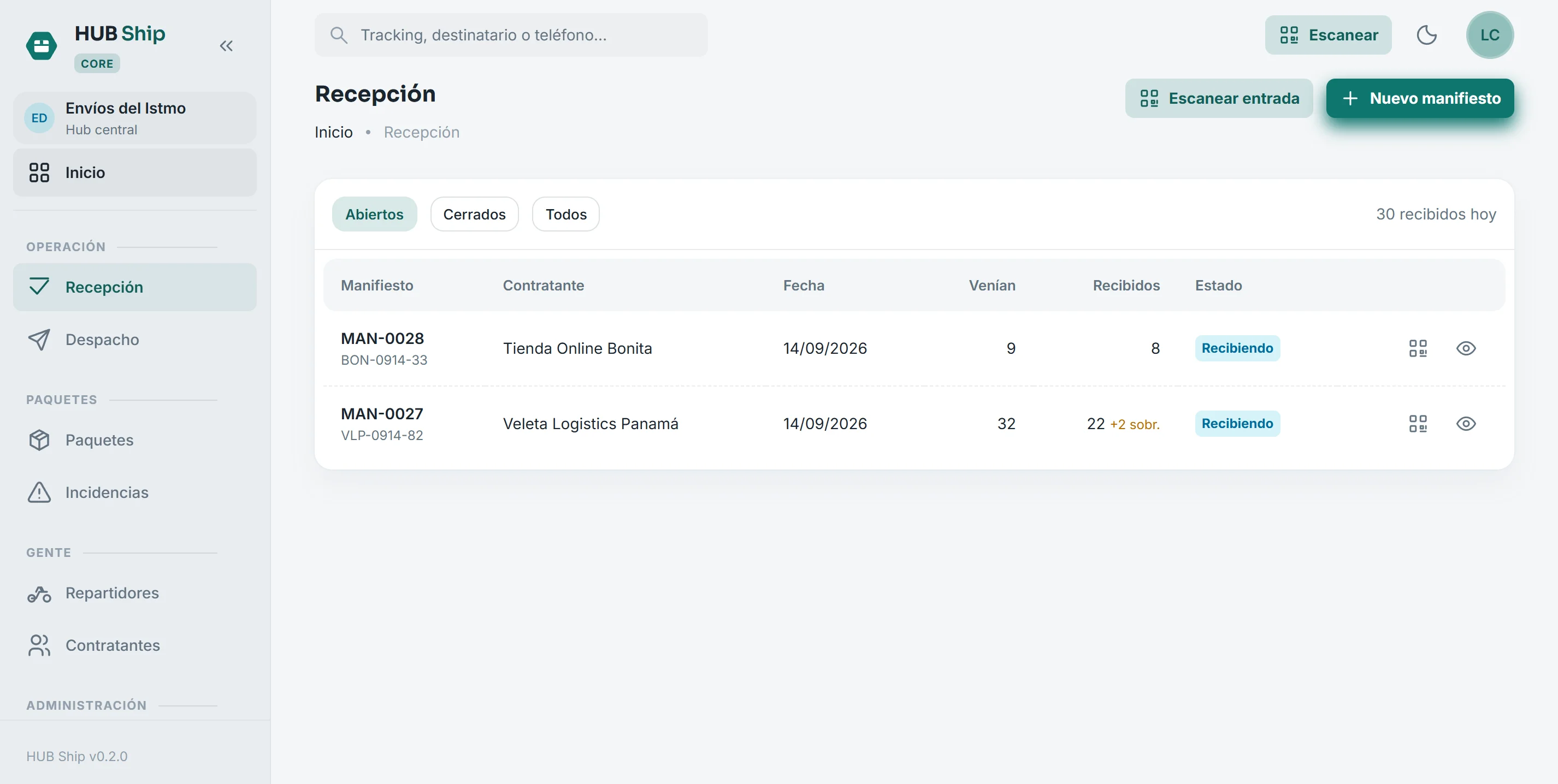Select the Abiertos filter tab
The width and height of the screenshot is (1558, 784).
click(x=374, y=214)
